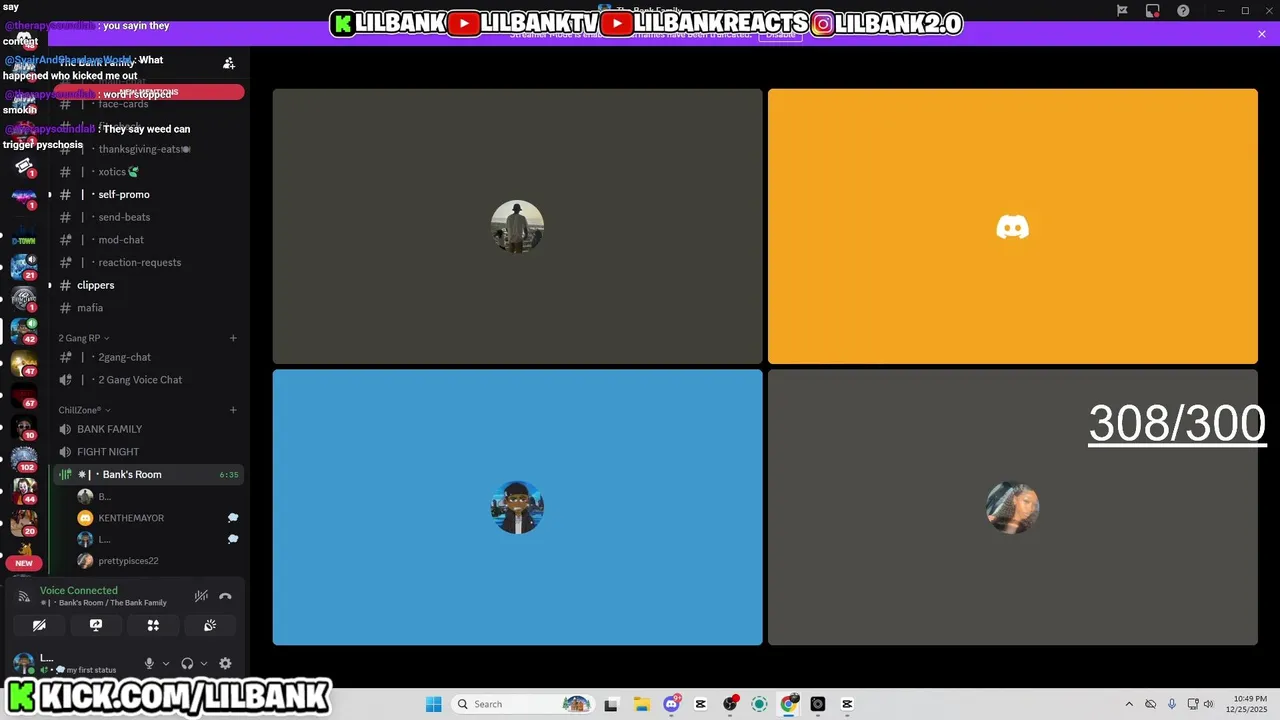
Task: Open input device options arrow beside microphone
Action: tap(166, 663)
